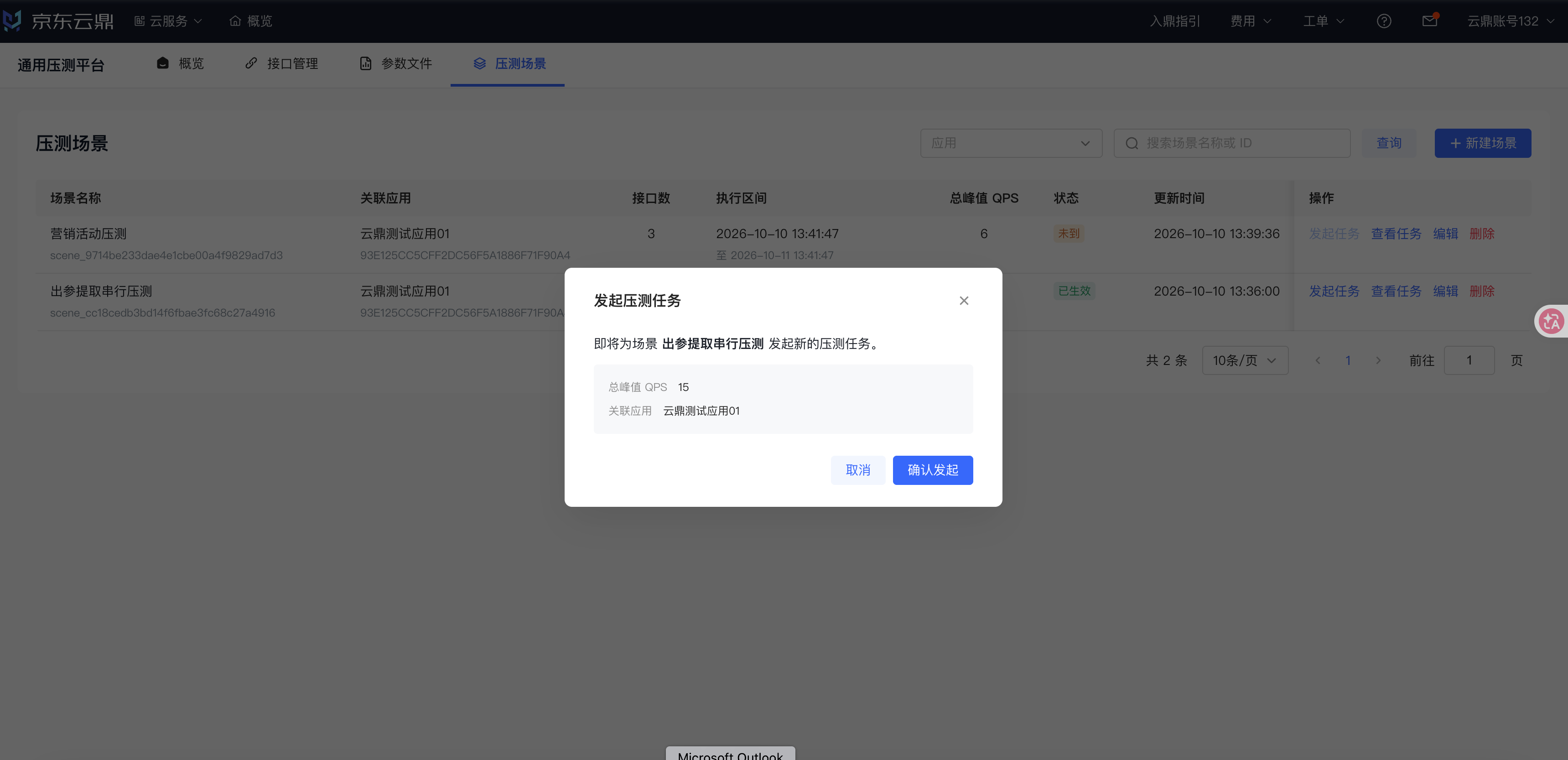
Task: Switch to the 参数文件 tab
Action: (x=396, y=63)
